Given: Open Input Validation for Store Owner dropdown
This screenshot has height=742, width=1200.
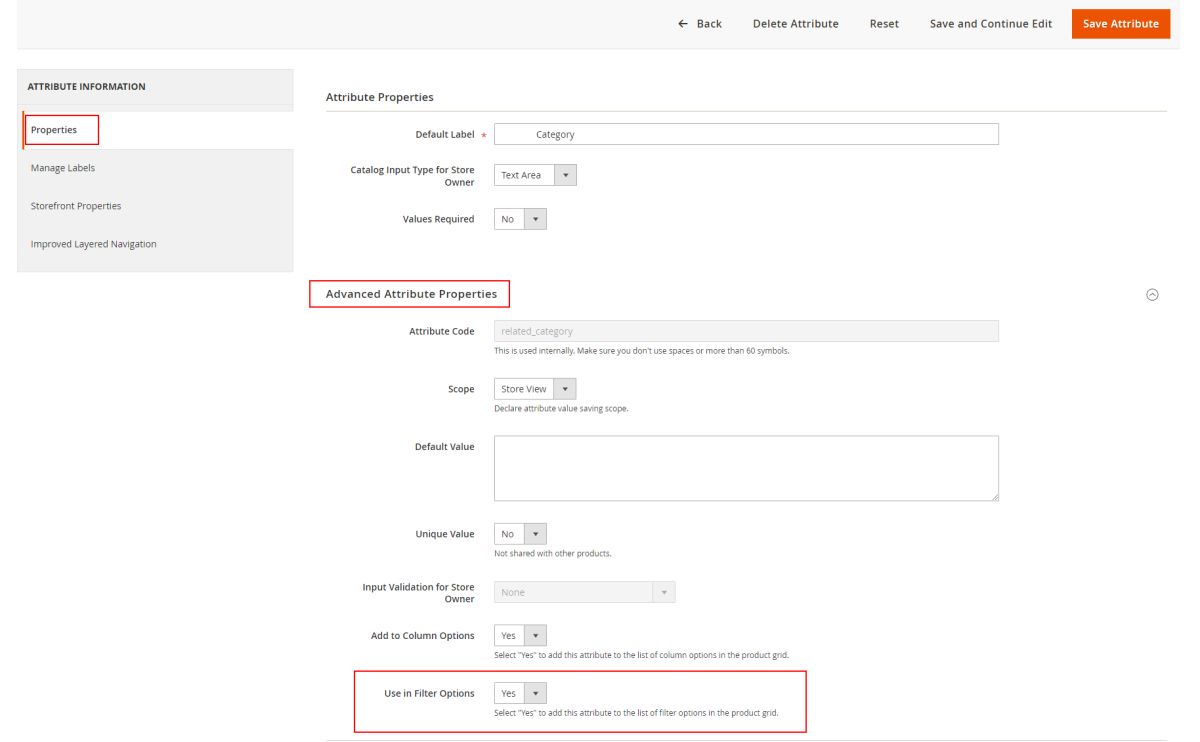Looking at the screenshot, I should [x=584, y=592].
